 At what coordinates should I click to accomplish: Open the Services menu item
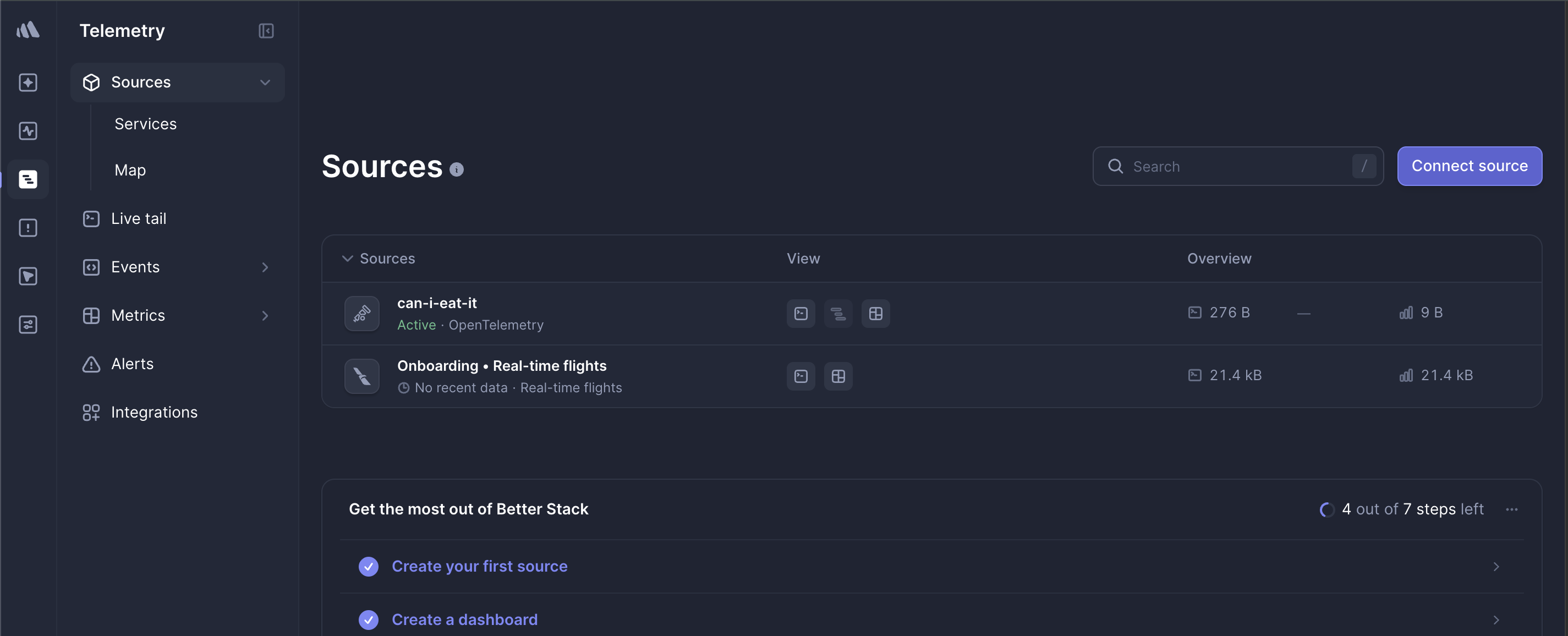point(145,124)
